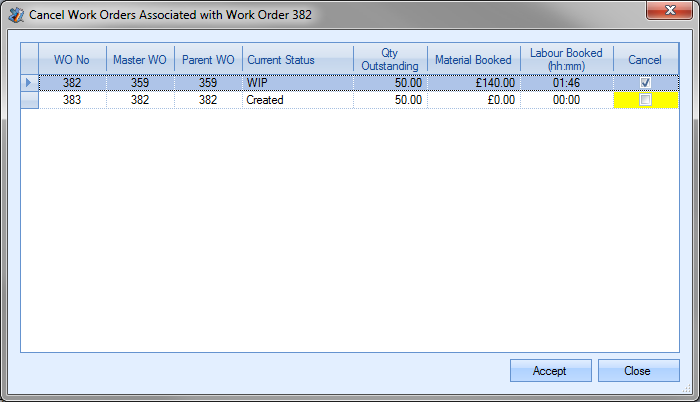Viewport: 700px width, 402px height.
Task: Click the Close button at bottom
Action: (x=638, y=371)
